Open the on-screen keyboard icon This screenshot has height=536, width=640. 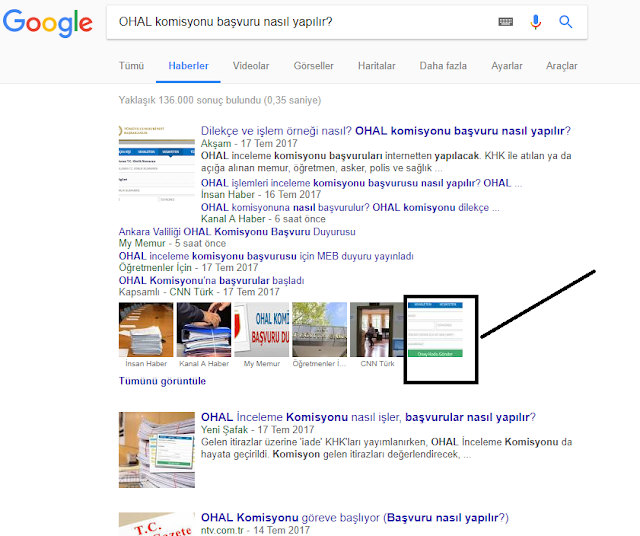(x=506, y=22)
